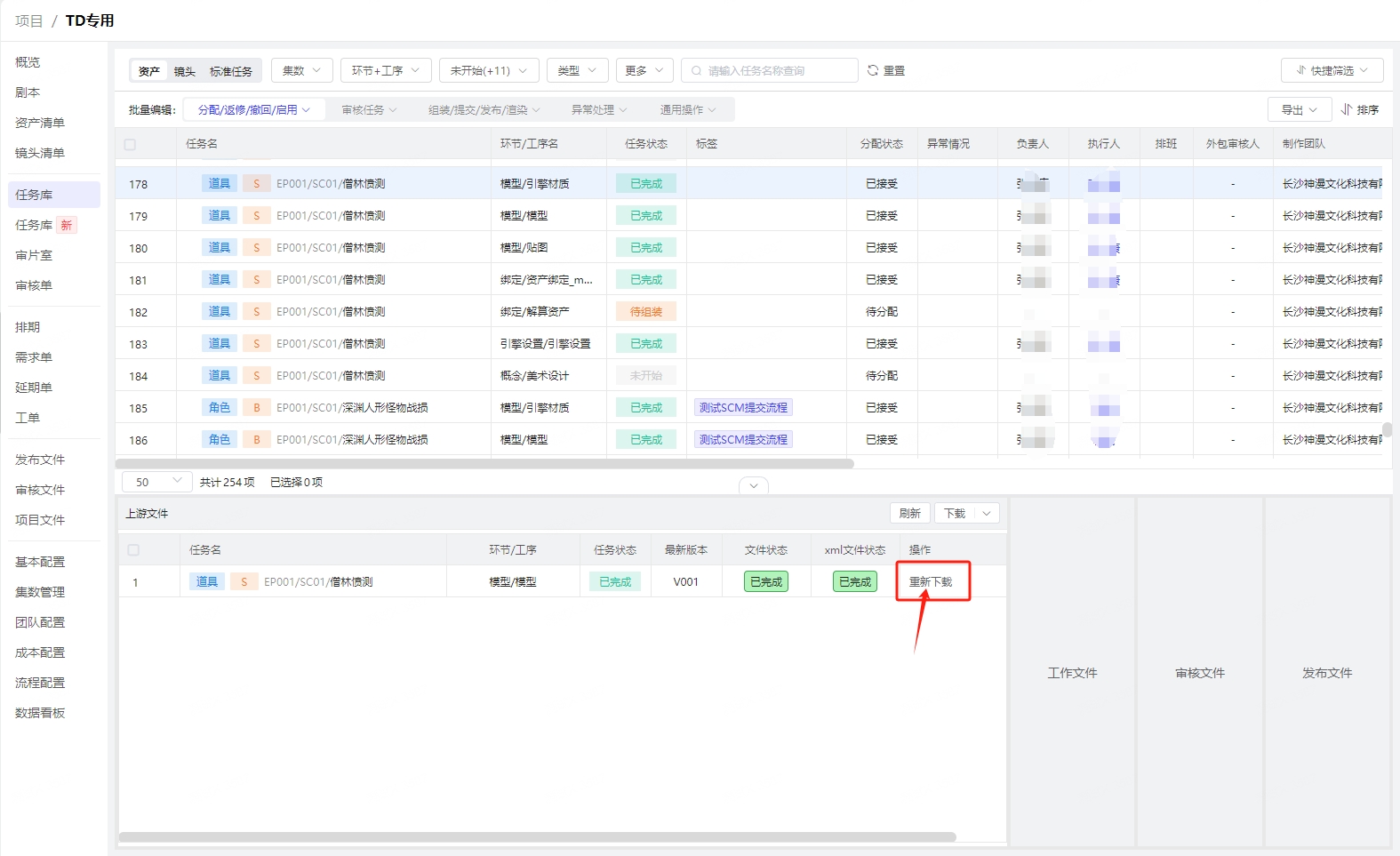Click the 道具 type badge in row 178

(x=219, y=184)
